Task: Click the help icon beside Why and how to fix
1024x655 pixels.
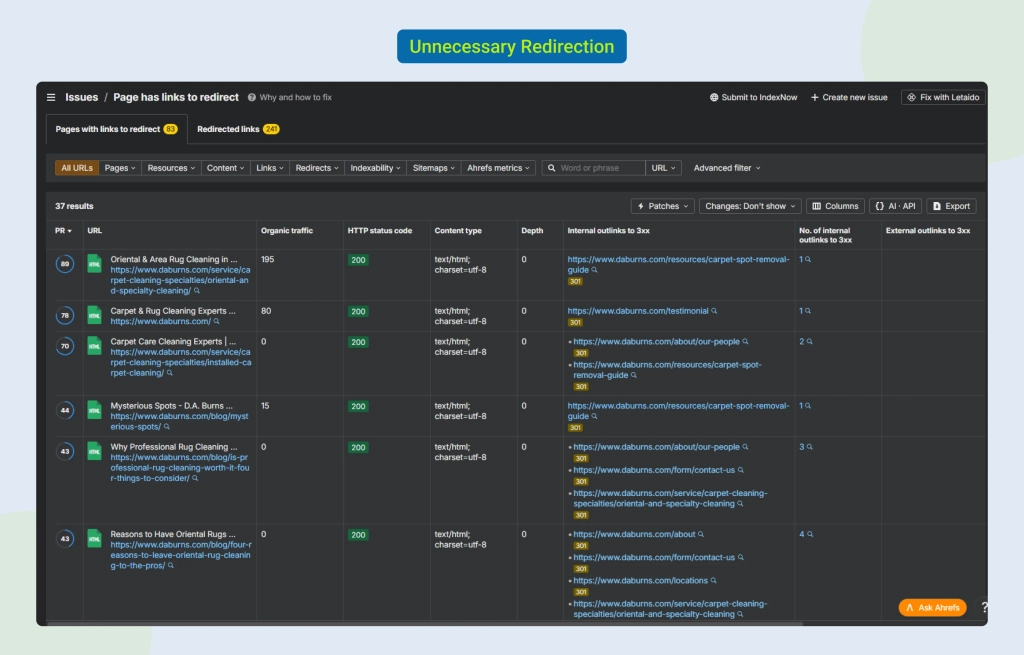Action: coord(251,97)
